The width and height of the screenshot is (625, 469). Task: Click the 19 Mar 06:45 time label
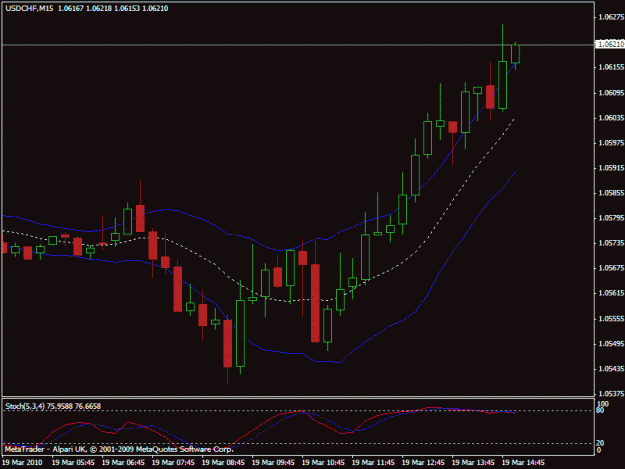[x=123, y=463]
